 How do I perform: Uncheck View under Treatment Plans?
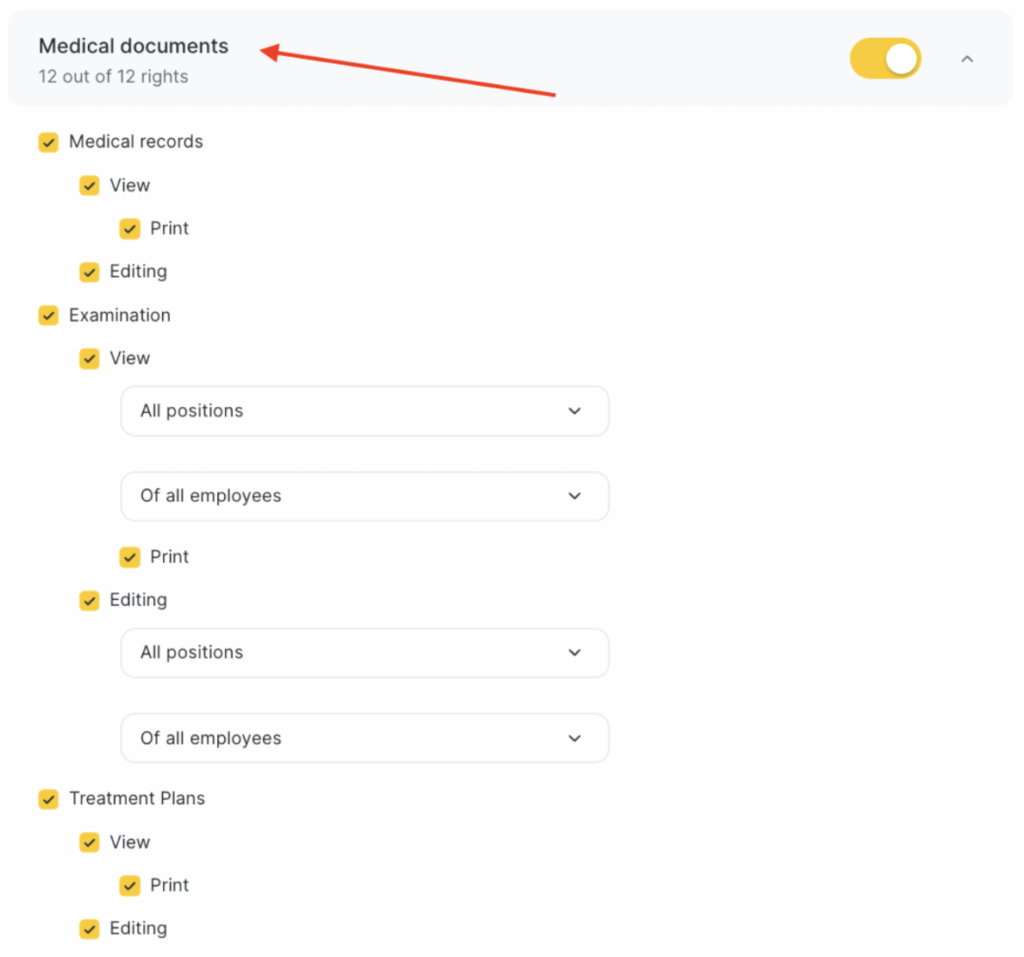click(89, 843)
